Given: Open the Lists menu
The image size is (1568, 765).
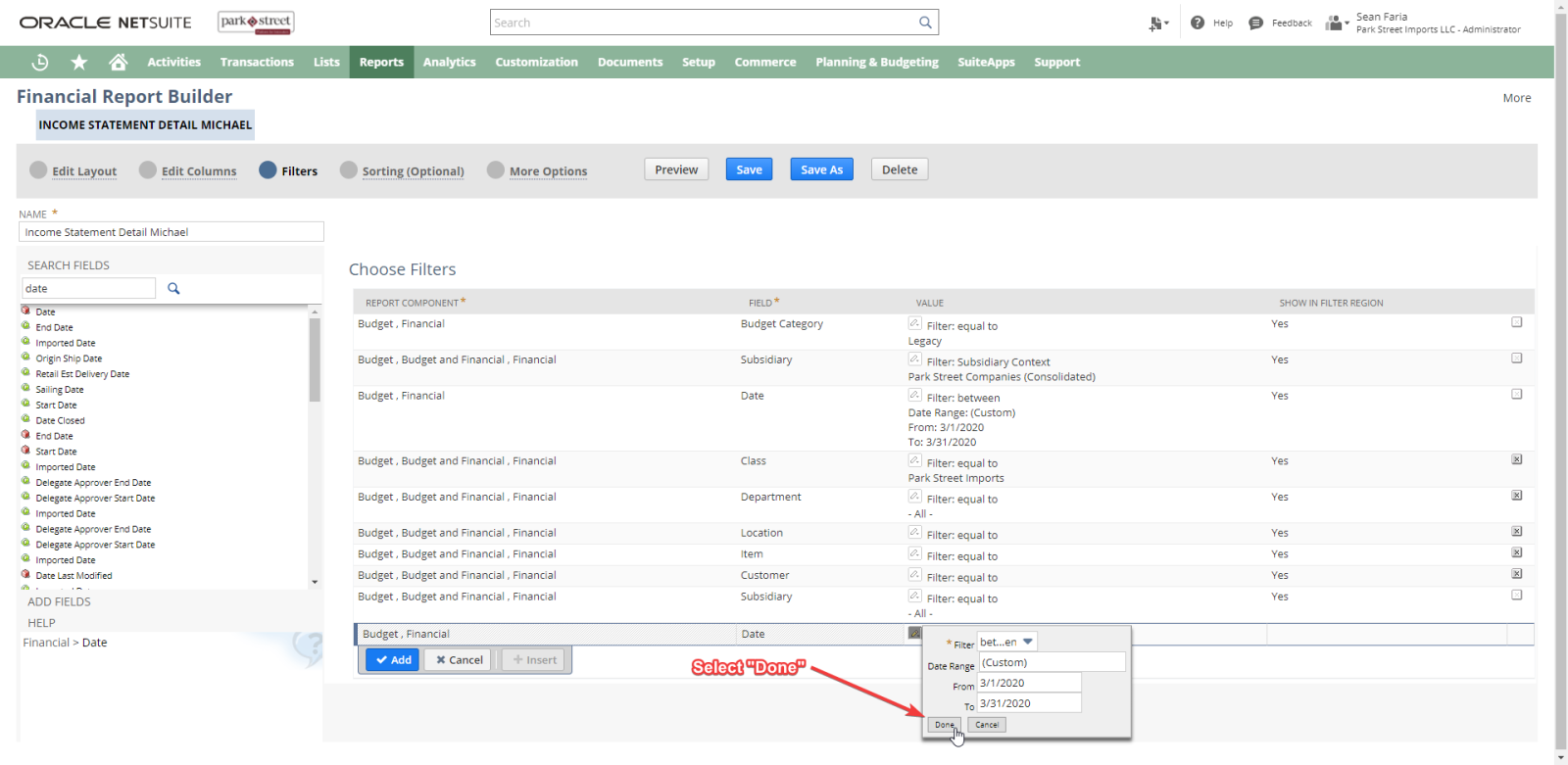Looking at the screenshot, I should coord(326,62).
